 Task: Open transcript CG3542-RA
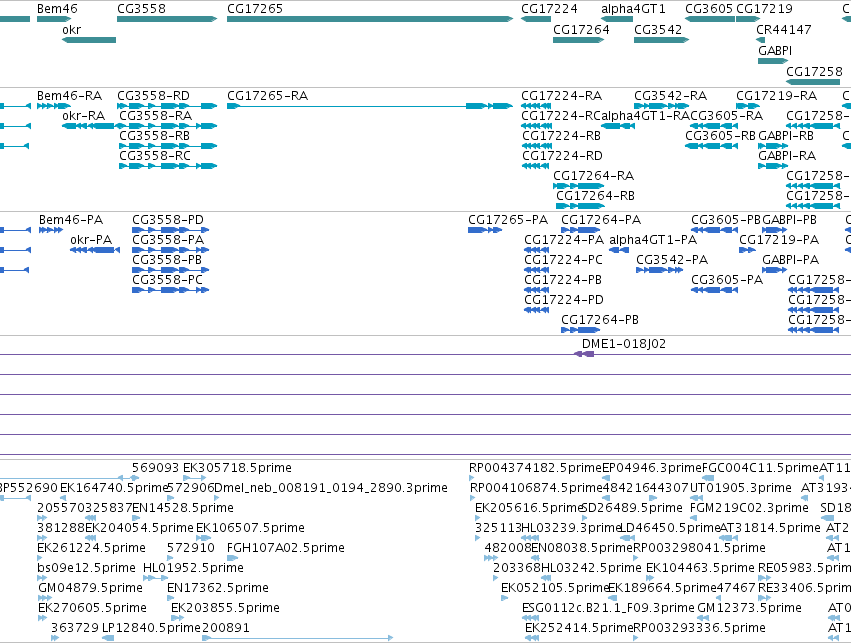tap(670, 96)
